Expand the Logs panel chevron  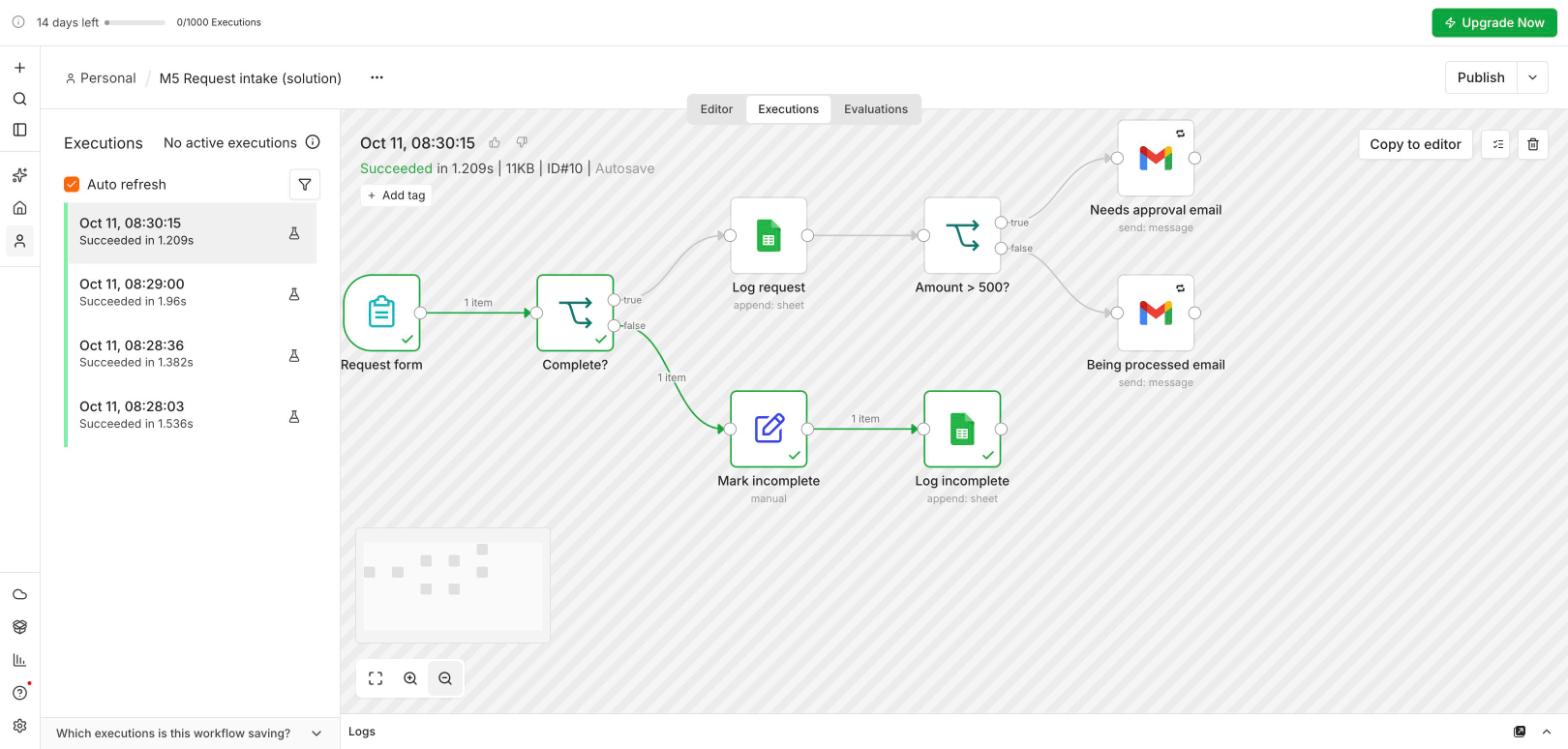(x=1546, y=731)
